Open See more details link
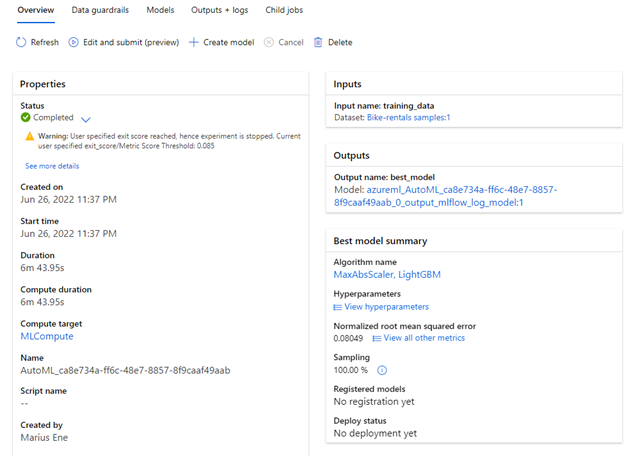624x456 pixels. point(52,166)
